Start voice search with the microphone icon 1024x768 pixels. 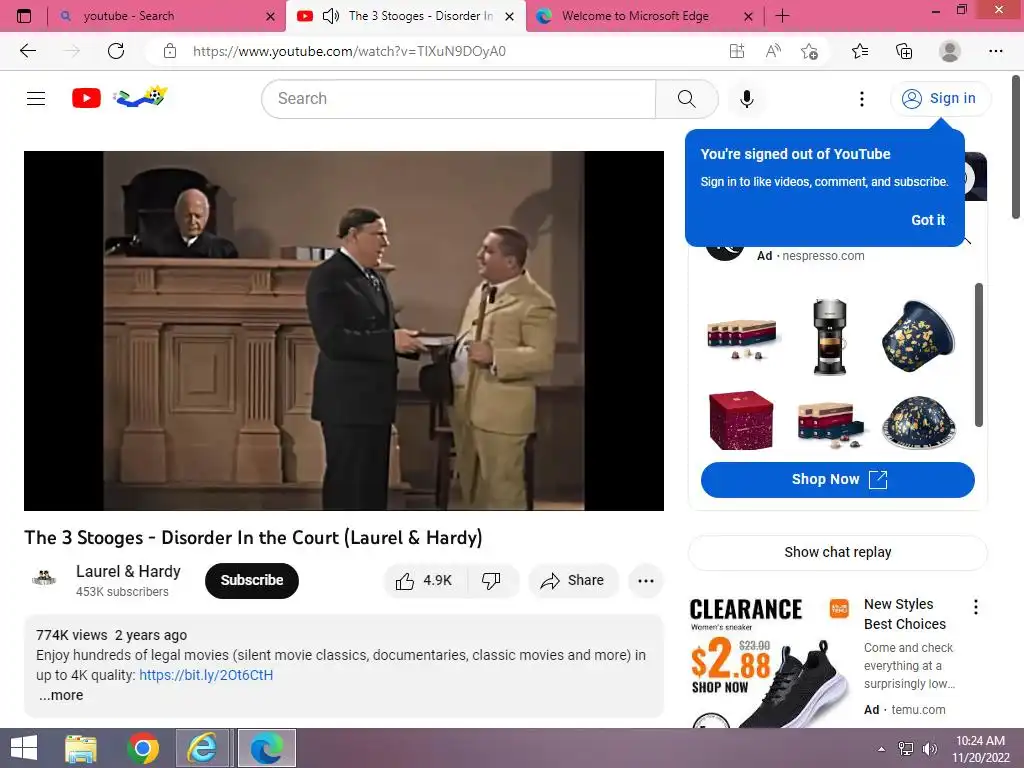[x=746, y=99]
